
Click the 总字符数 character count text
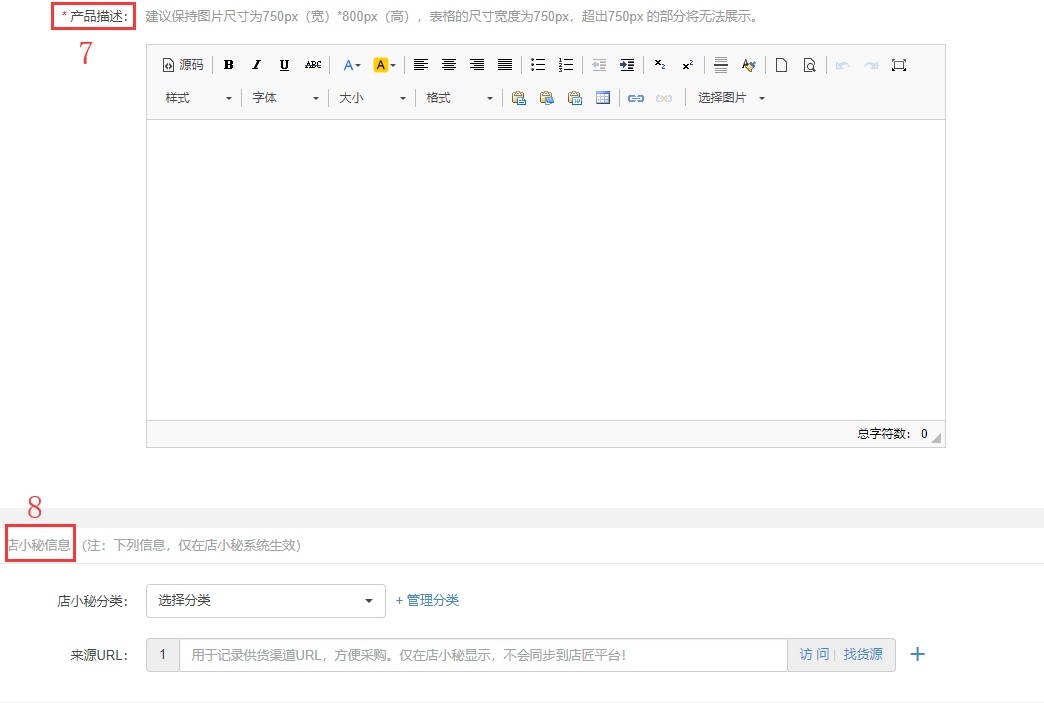coord(892,434)
